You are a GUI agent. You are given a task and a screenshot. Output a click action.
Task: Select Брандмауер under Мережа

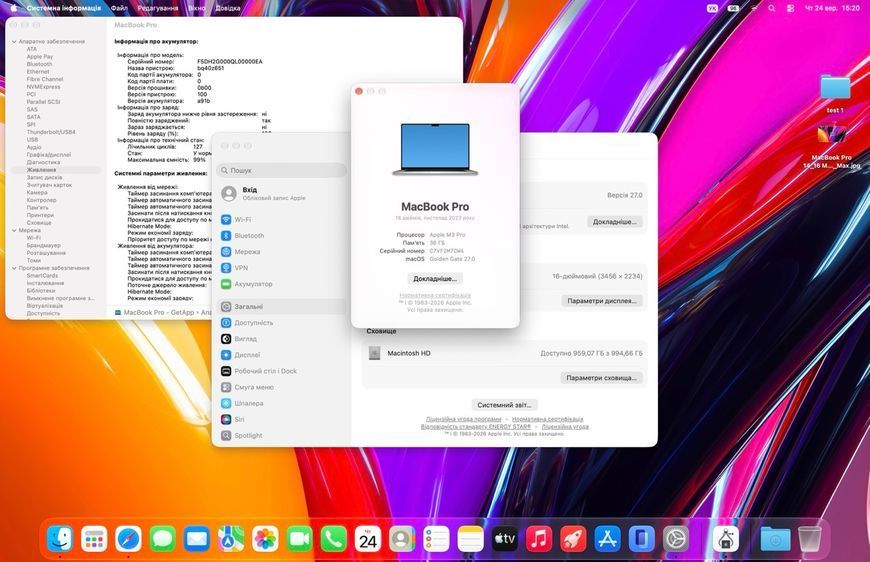[43, 245]
